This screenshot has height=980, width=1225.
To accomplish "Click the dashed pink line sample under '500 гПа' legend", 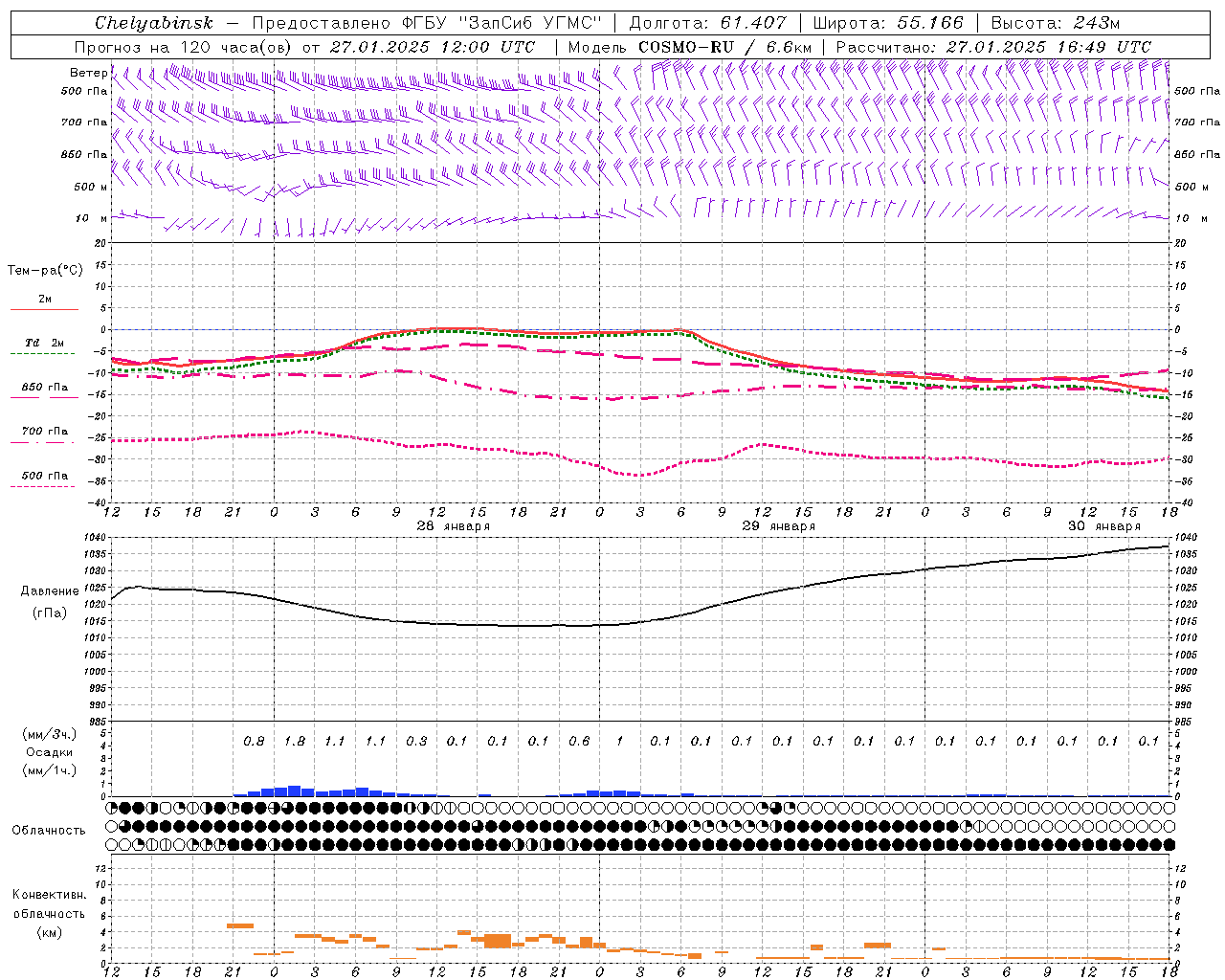I will tap(42, 486).
